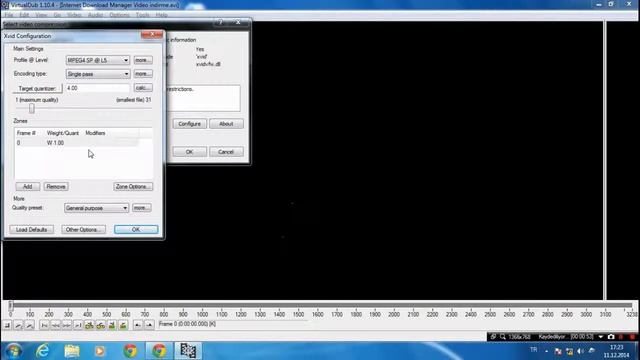
Task: Open the volume icon in system tray
Action: pyautogui.click(x=580, y=351)
